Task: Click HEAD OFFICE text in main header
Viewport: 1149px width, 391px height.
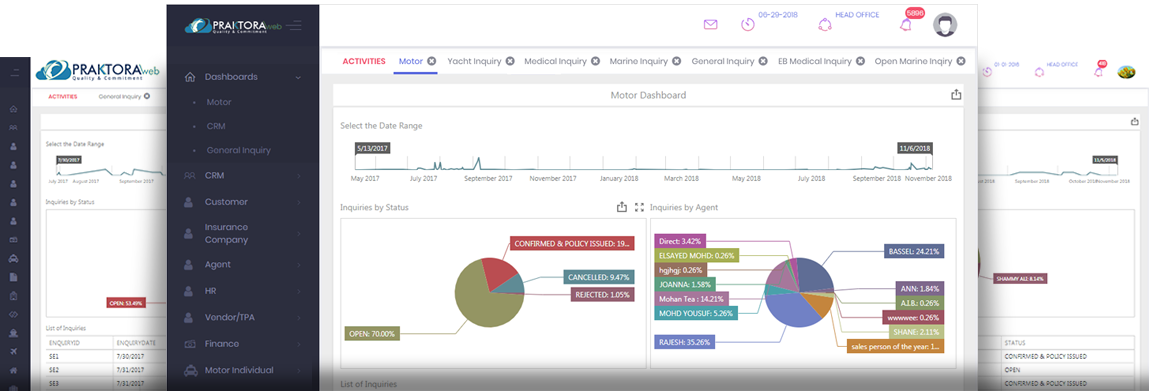Action: tap(857, 15)
